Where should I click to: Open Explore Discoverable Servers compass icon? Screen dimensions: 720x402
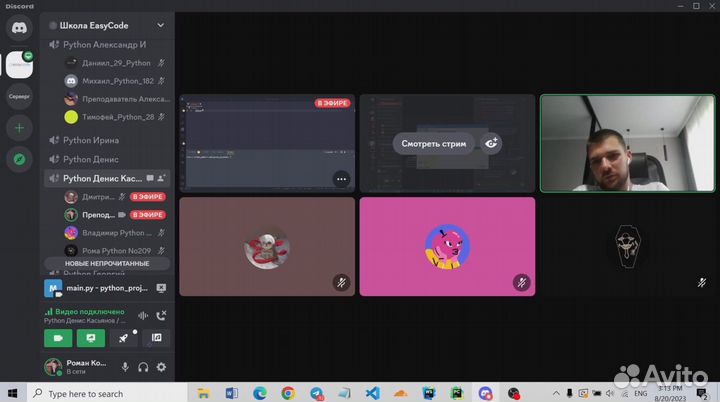pos(19,159)
